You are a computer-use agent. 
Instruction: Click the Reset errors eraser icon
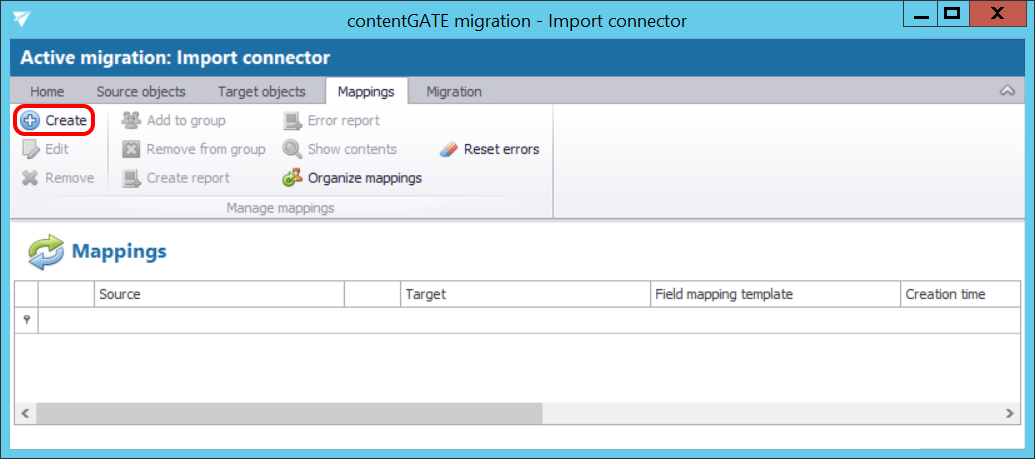(x=449, y=150)
